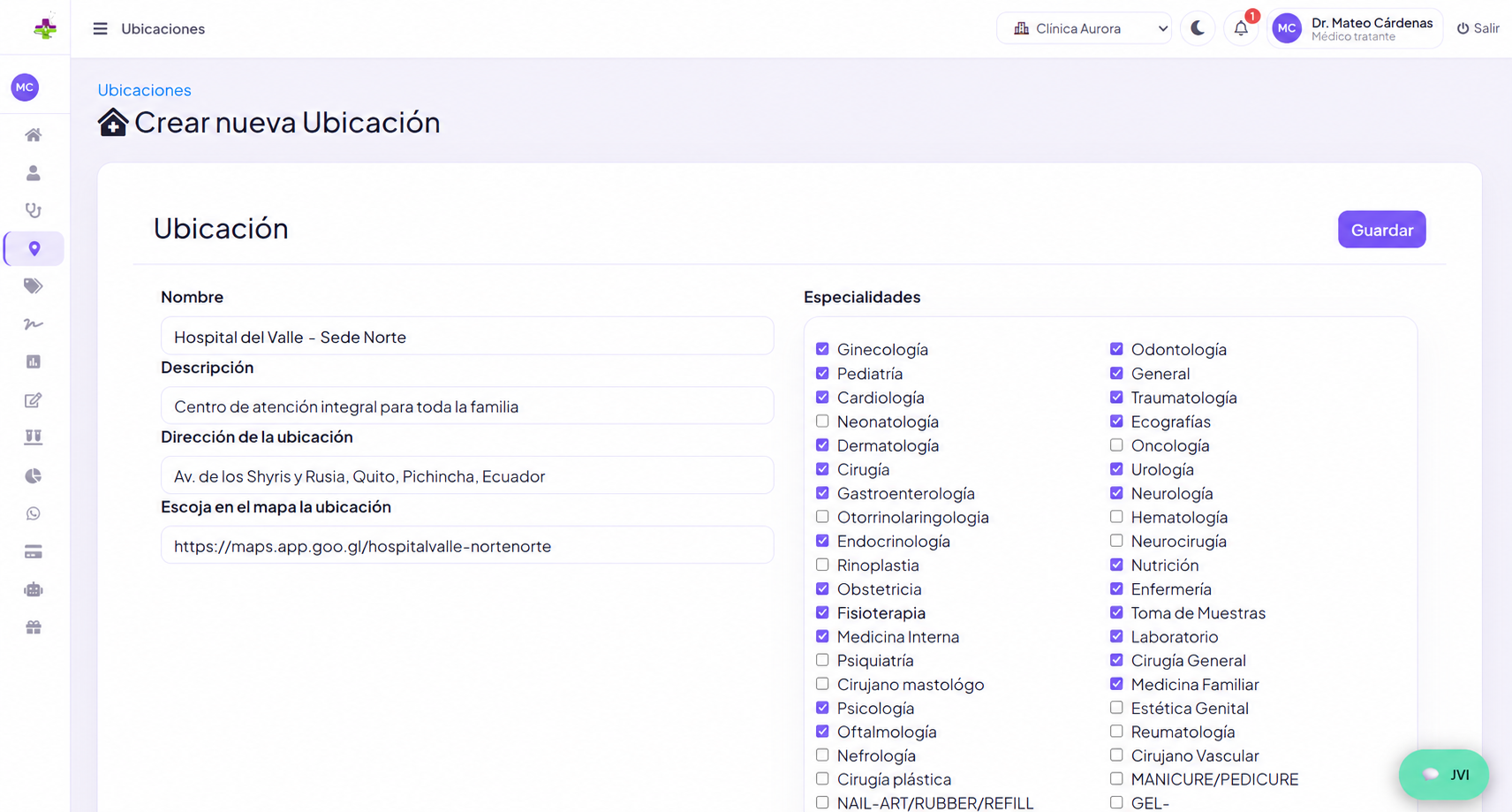Check the Cirujano mastológo checkbox
The width and height of the screenshot is (1512, 812).
coord(822,684)
